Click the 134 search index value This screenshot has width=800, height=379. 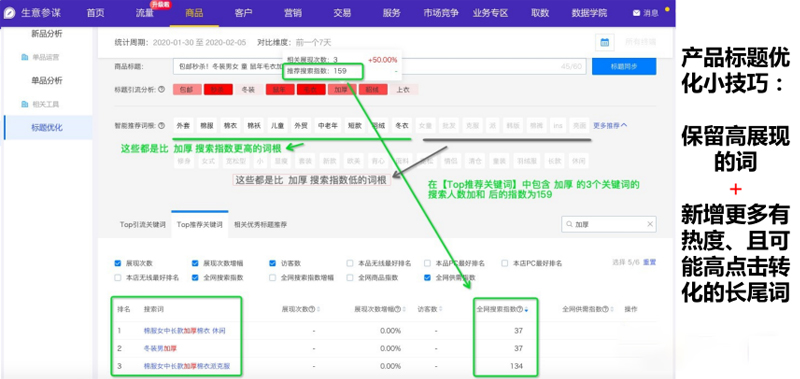tap(517, 366)
